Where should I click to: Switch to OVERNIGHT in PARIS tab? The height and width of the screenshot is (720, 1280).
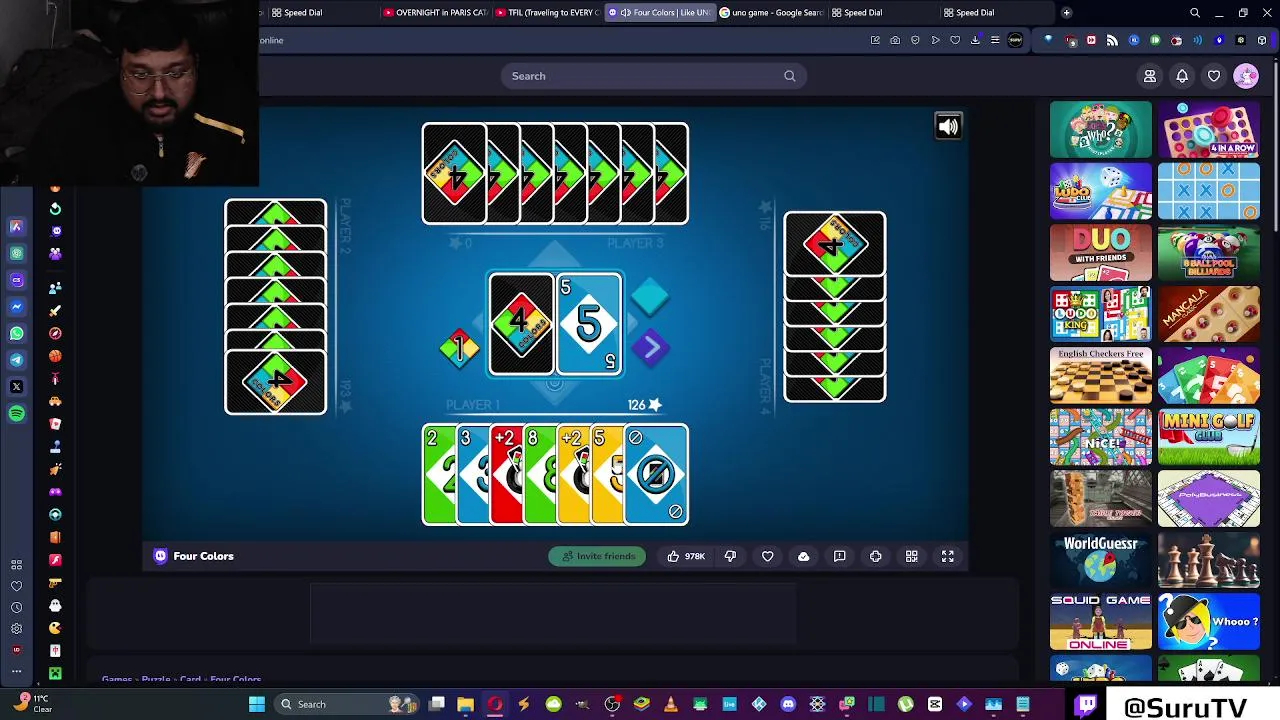(x=435, y=13)
